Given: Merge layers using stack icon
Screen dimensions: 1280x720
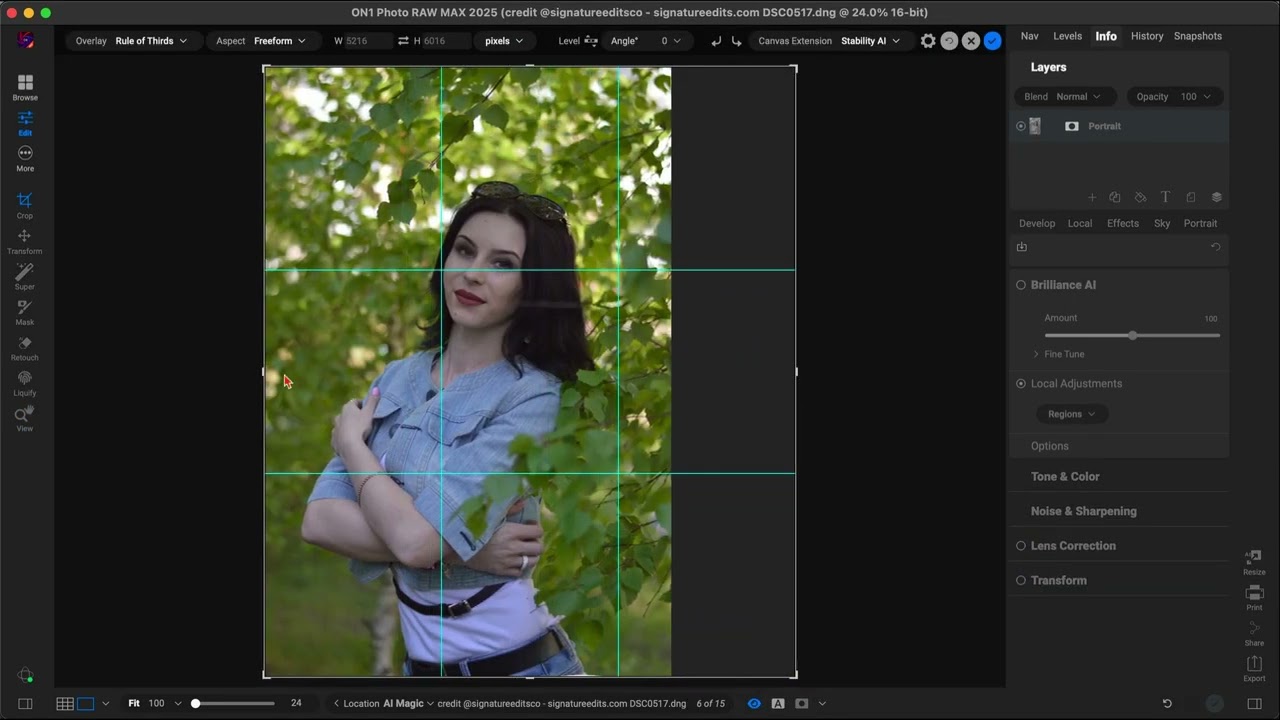Looking at the screenshot, I should (x=1216, y=197).
